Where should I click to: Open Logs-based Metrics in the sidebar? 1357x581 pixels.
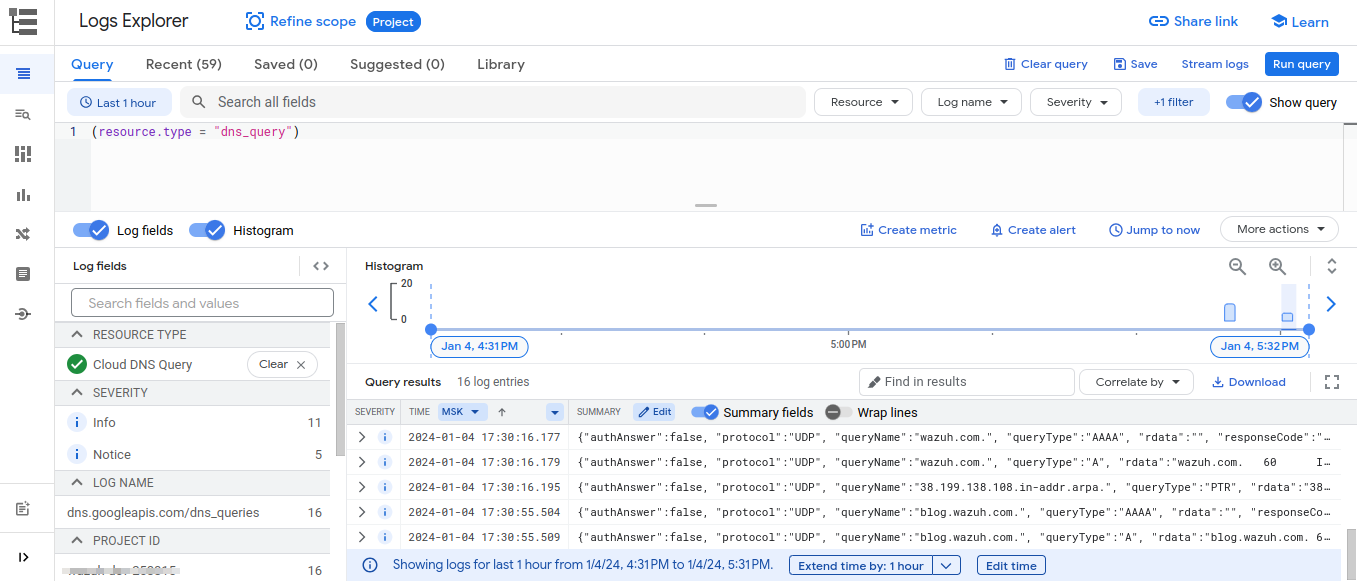(24, 193)
